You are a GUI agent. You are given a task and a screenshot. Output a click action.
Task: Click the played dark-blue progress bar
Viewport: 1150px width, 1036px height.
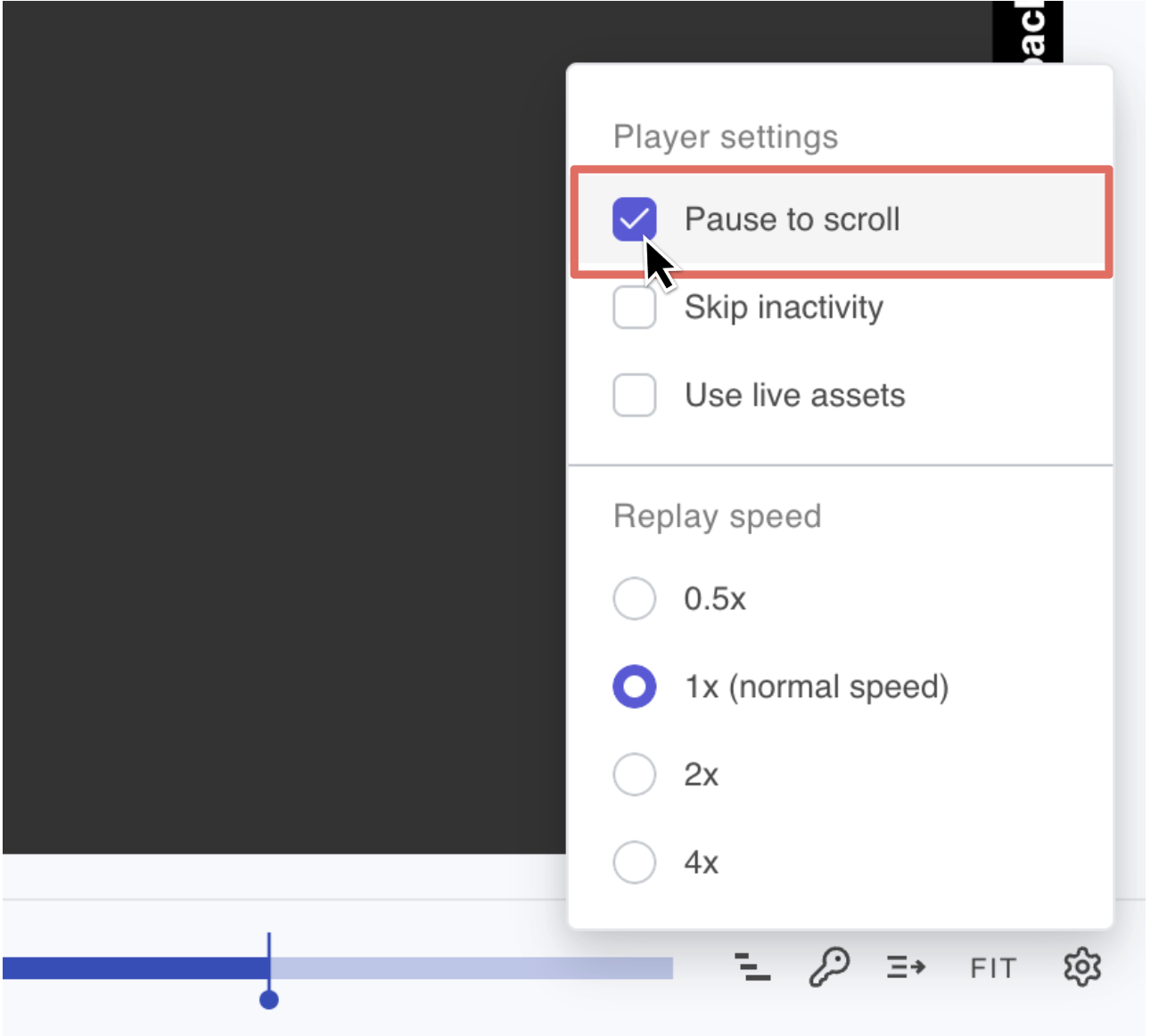point(136,968)
